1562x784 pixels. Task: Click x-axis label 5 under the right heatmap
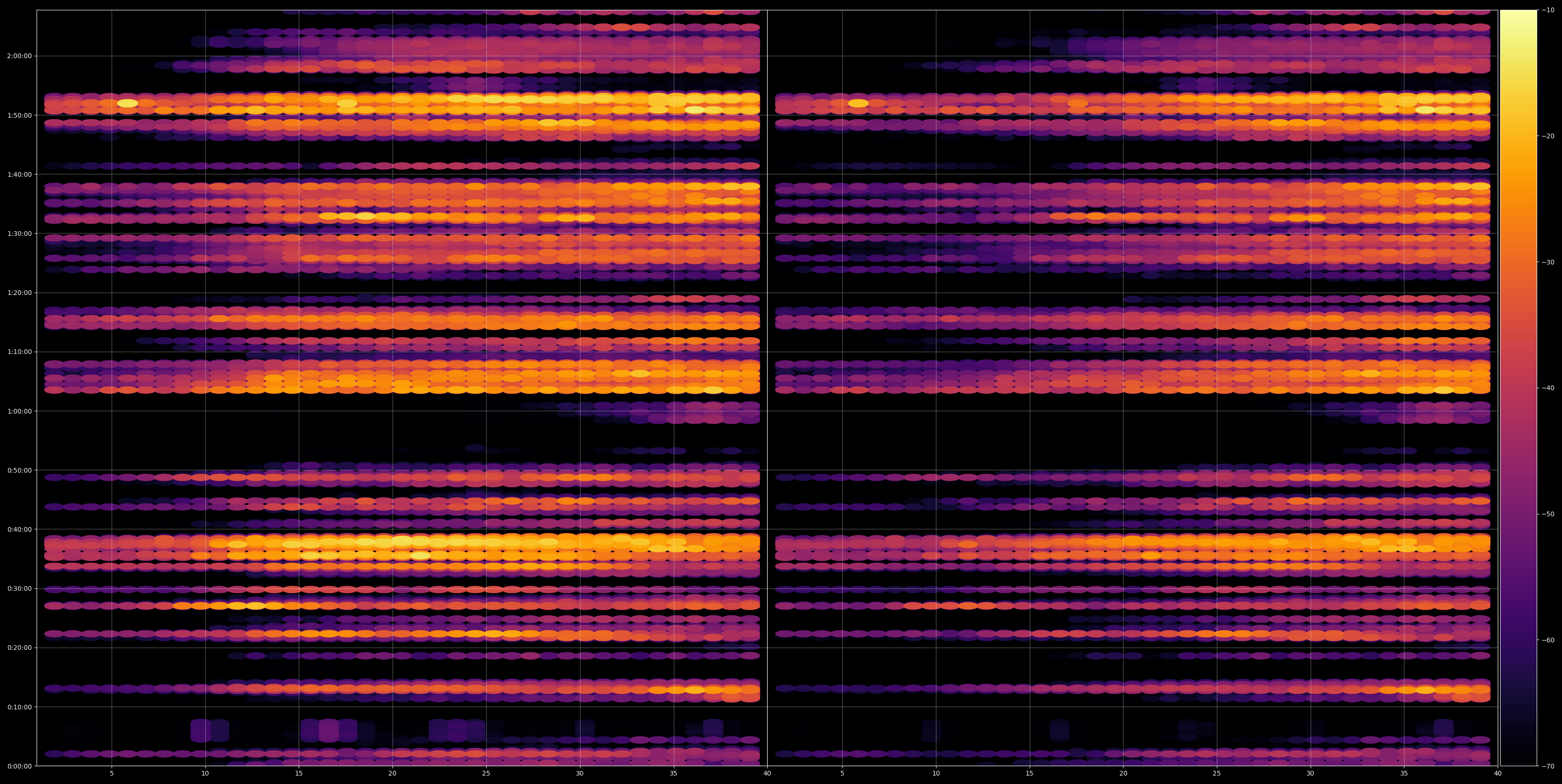tap(842, 774)
